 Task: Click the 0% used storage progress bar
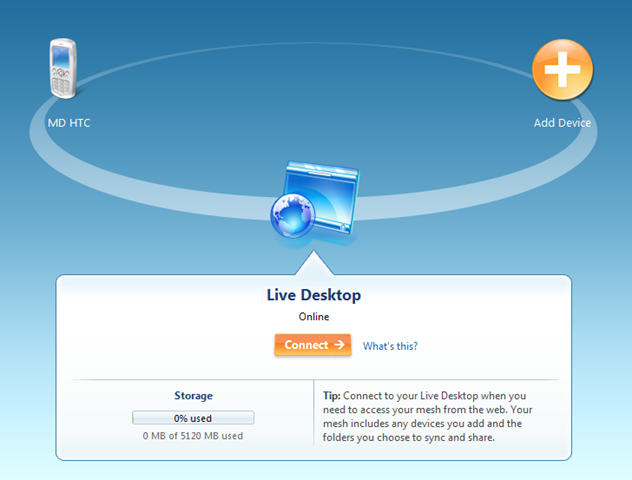pyautogui.click(x=193, y=418)
